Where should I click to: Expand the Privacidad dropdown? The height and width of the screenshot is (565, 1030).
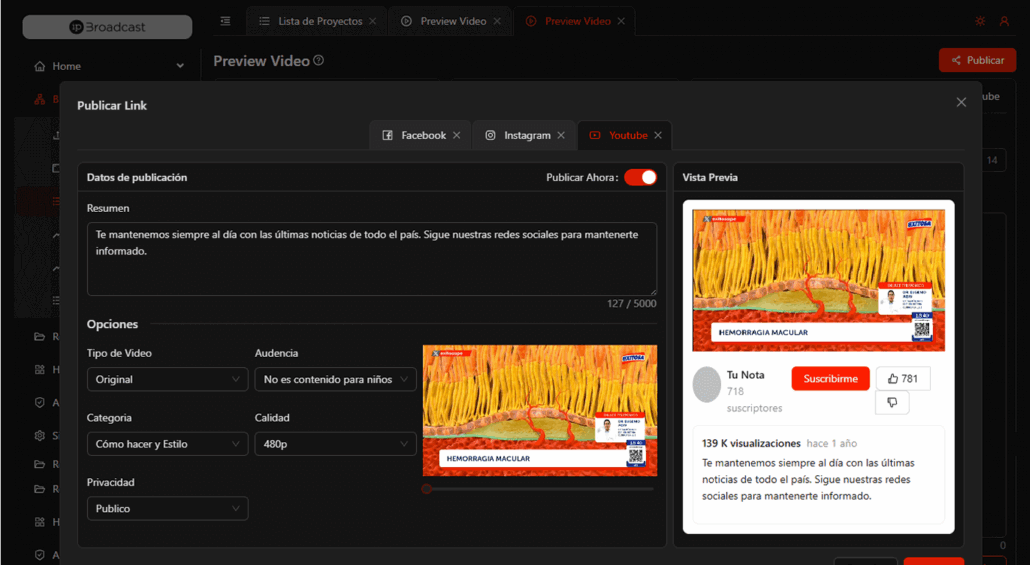point(167,508)
